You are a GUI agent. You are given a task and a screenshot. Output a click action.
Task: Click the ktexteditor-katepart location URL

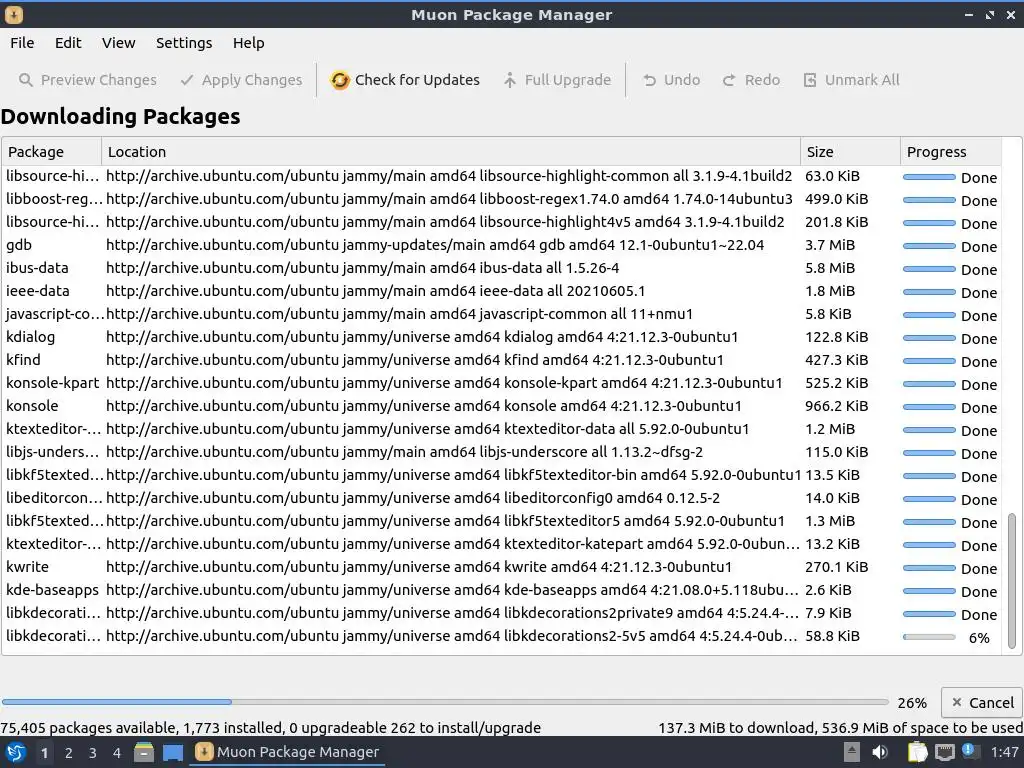tap(453, 544)
